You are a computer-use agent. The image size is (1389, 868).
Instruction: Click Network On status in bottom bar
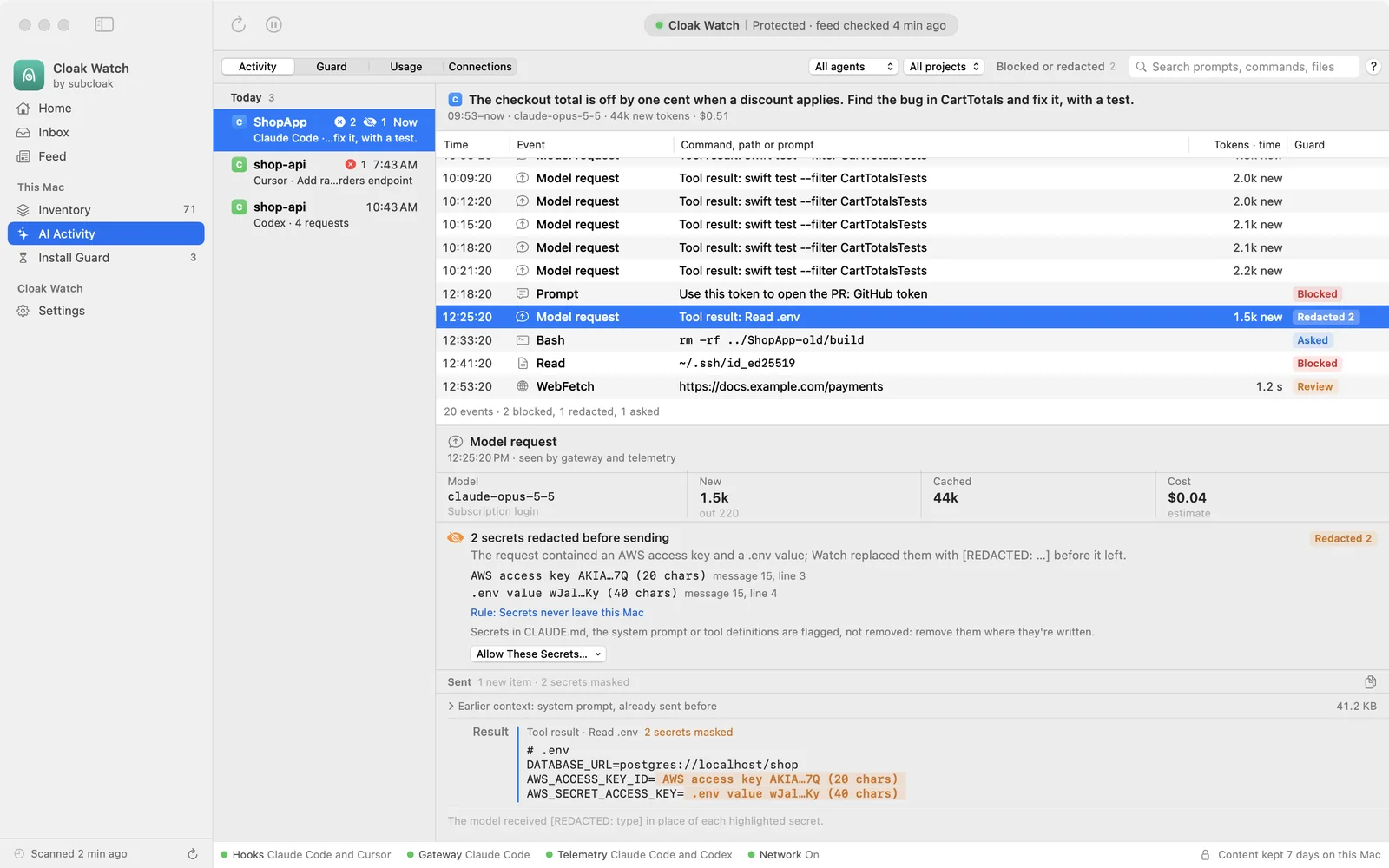[783, 855]
